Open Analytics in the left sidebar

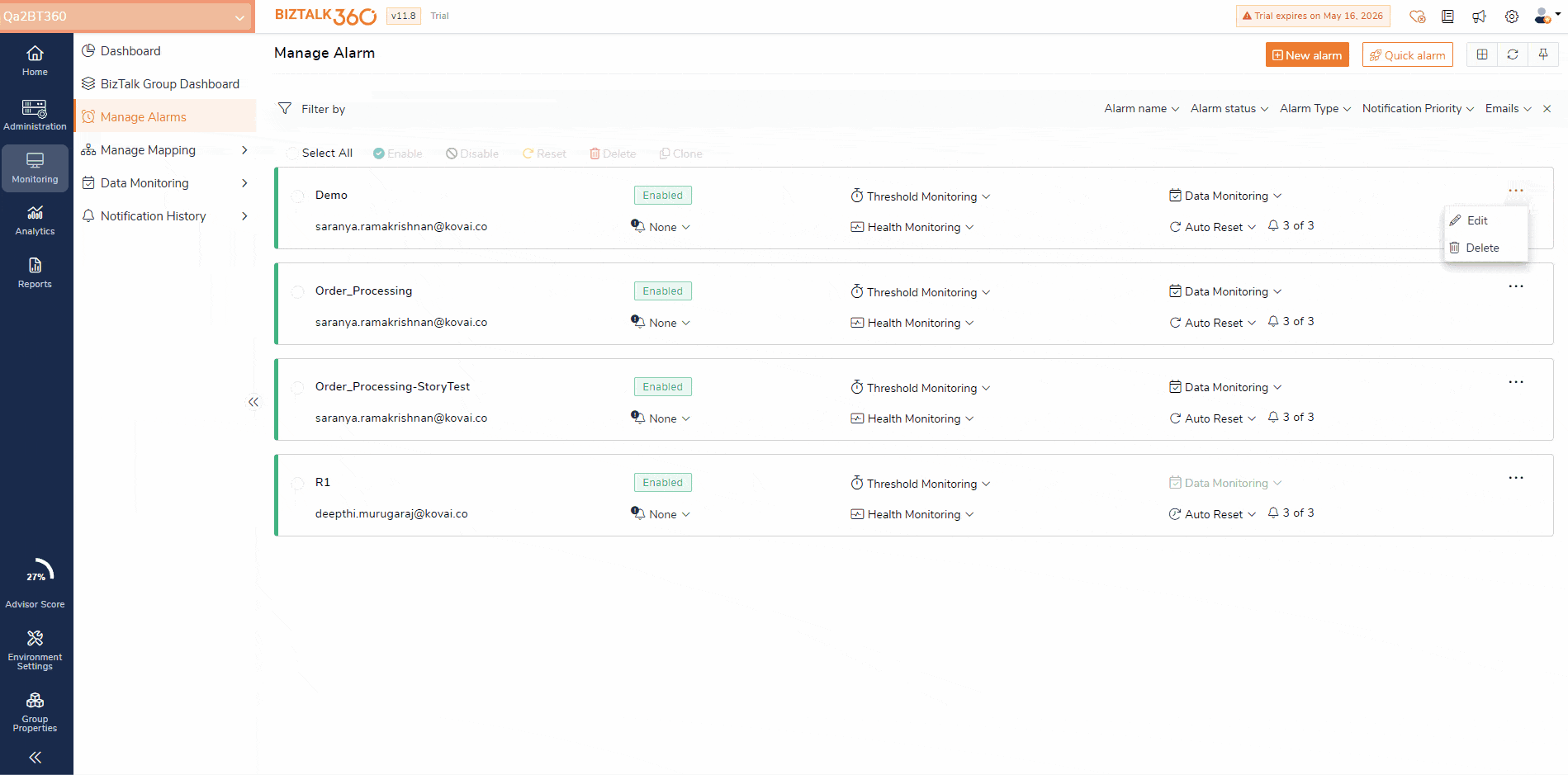[35, 220]
